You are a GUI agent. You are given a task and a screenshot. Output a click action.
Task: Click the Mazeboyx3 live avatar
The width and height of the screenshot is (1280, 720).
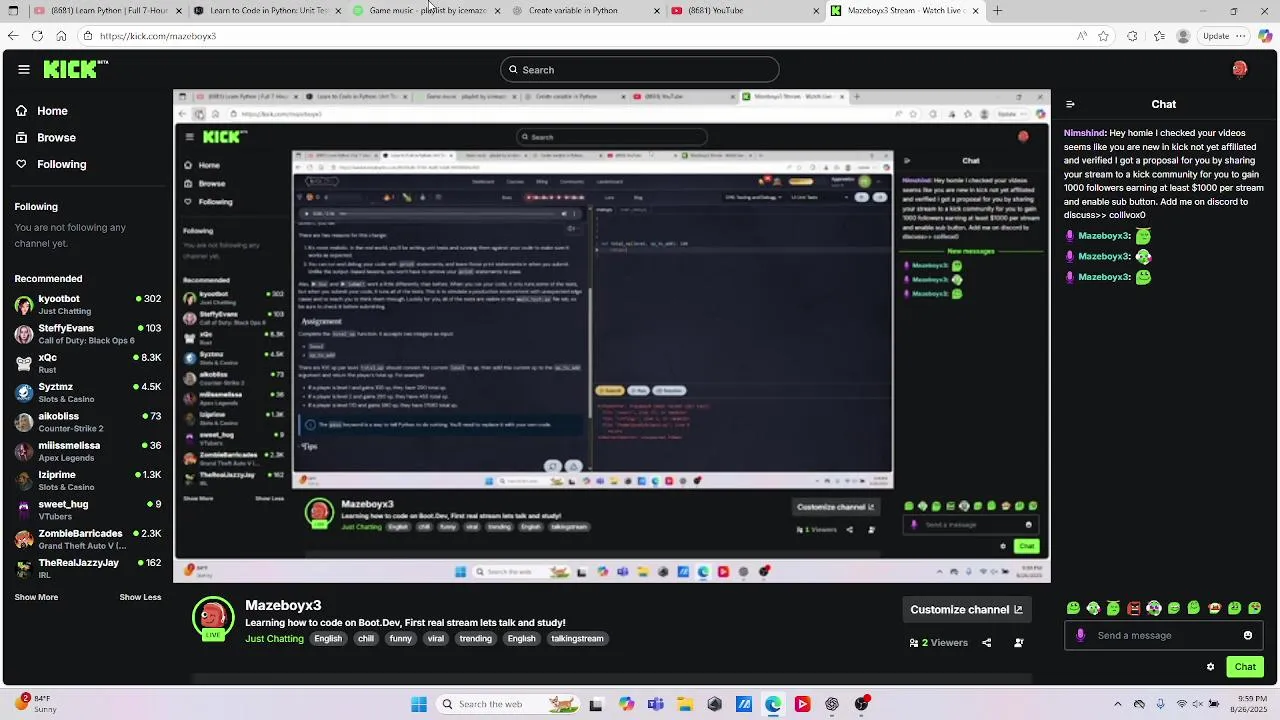click(x=213, y=618)
